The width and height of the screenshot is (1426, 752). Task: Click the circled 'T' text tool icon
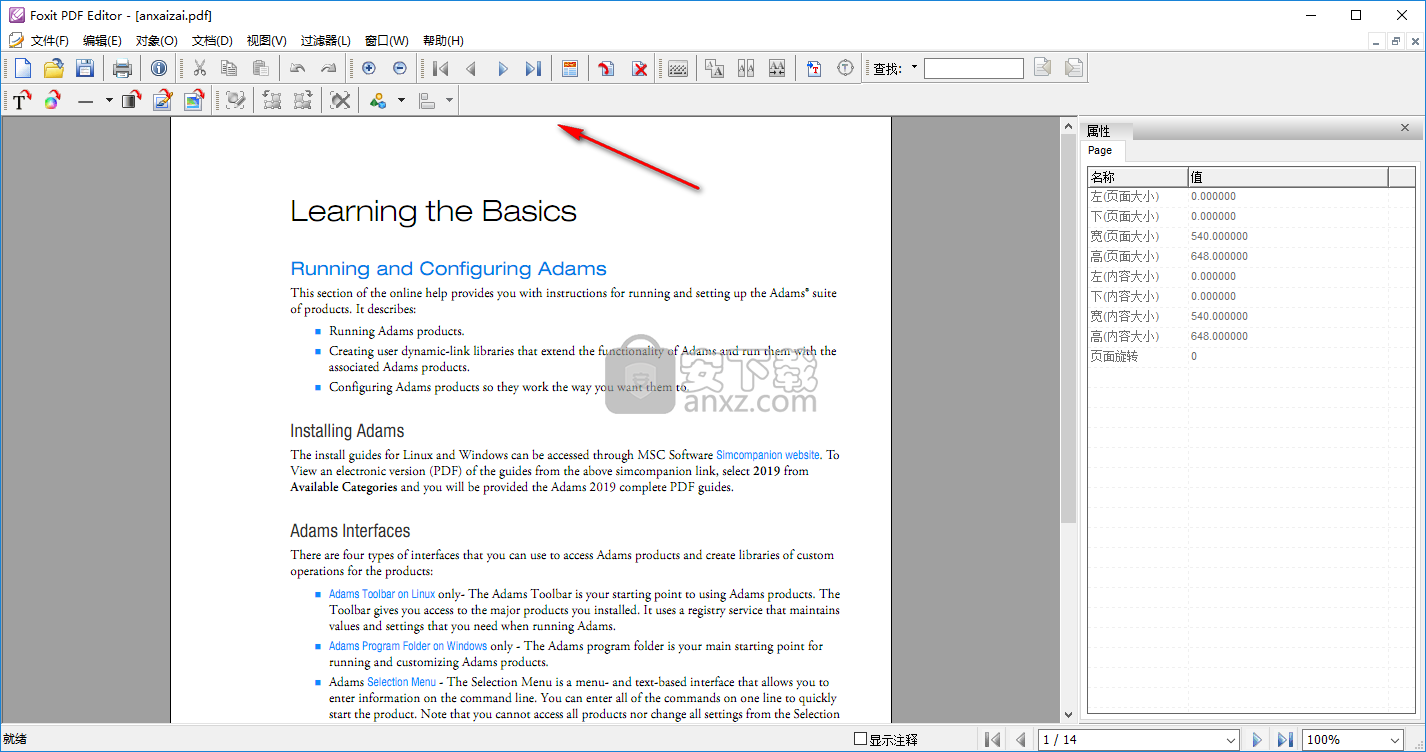pos(846,68)
